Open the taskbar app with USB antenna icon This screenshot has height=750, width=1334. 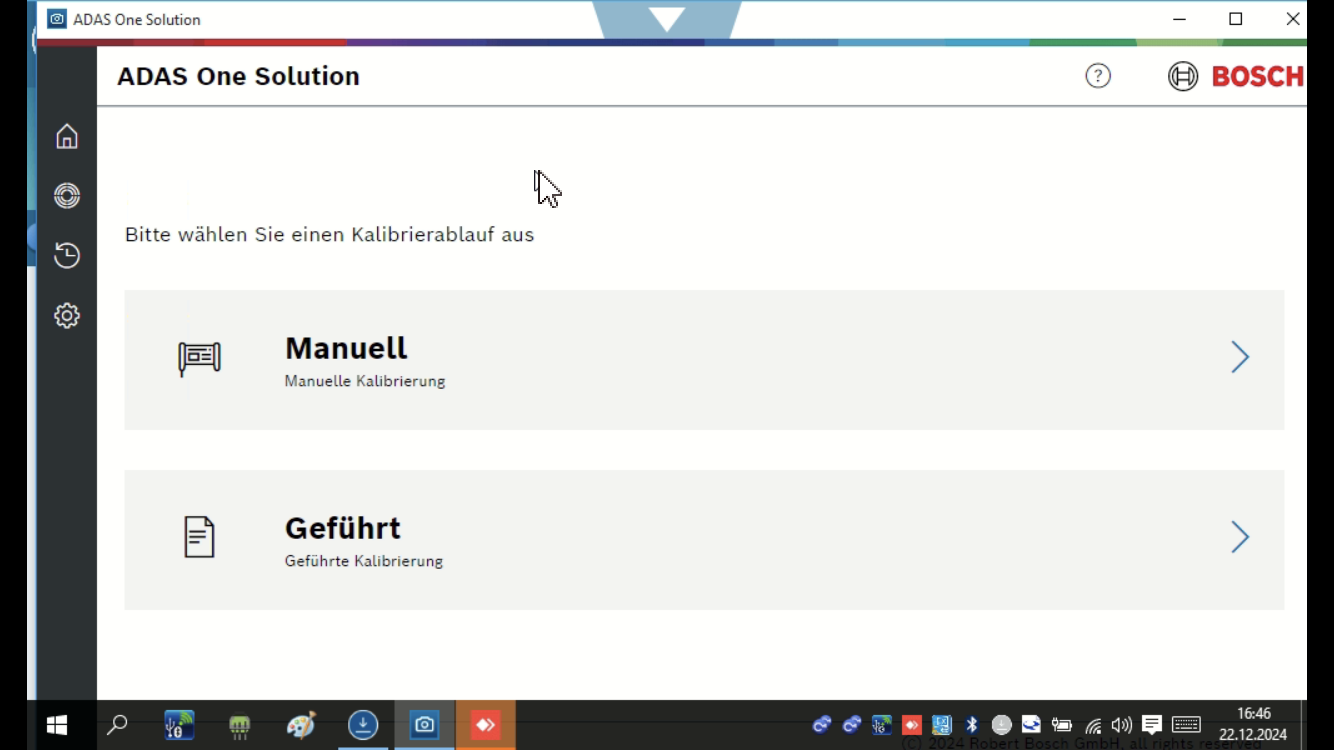(179, 725)
